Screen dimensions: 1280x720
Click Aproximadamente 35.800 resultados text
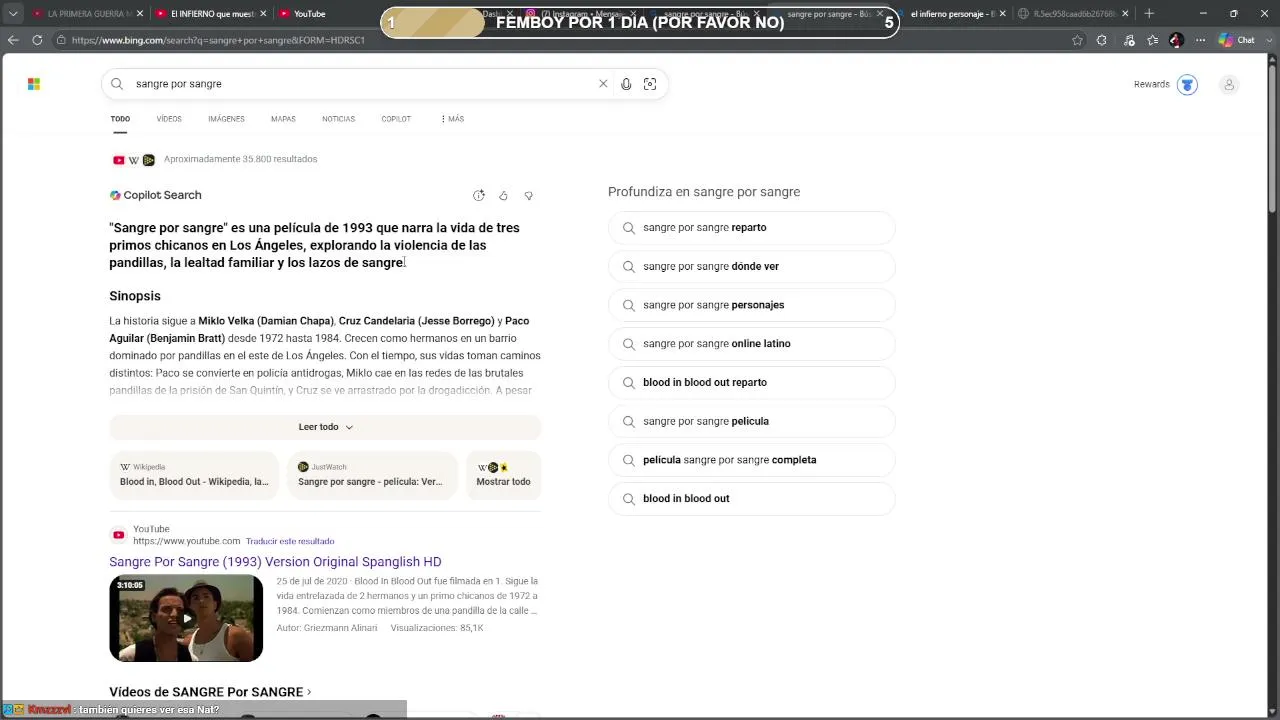click(x=240, y=160)
